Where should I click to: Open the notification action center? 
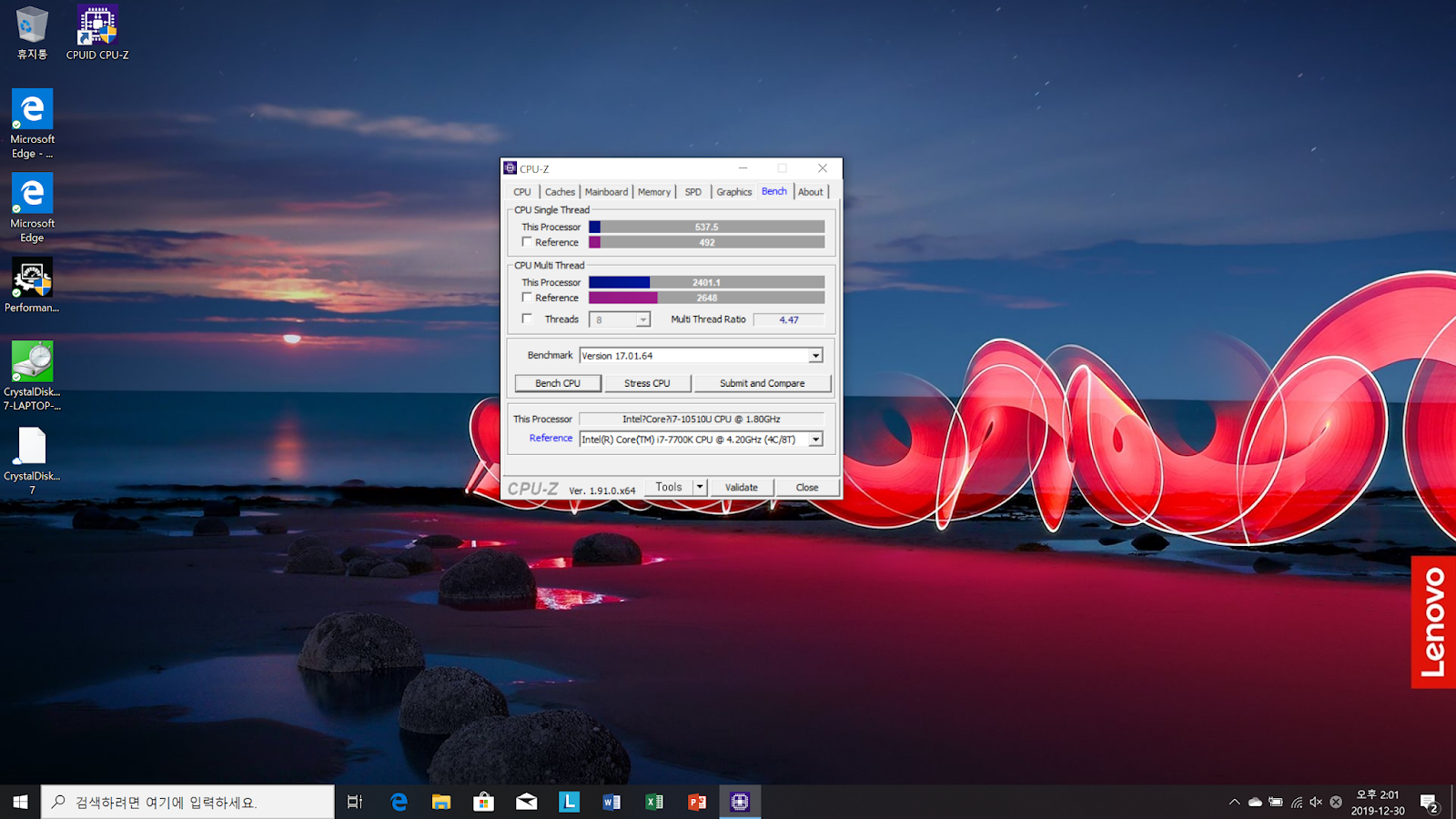[x=1429, y=803]
